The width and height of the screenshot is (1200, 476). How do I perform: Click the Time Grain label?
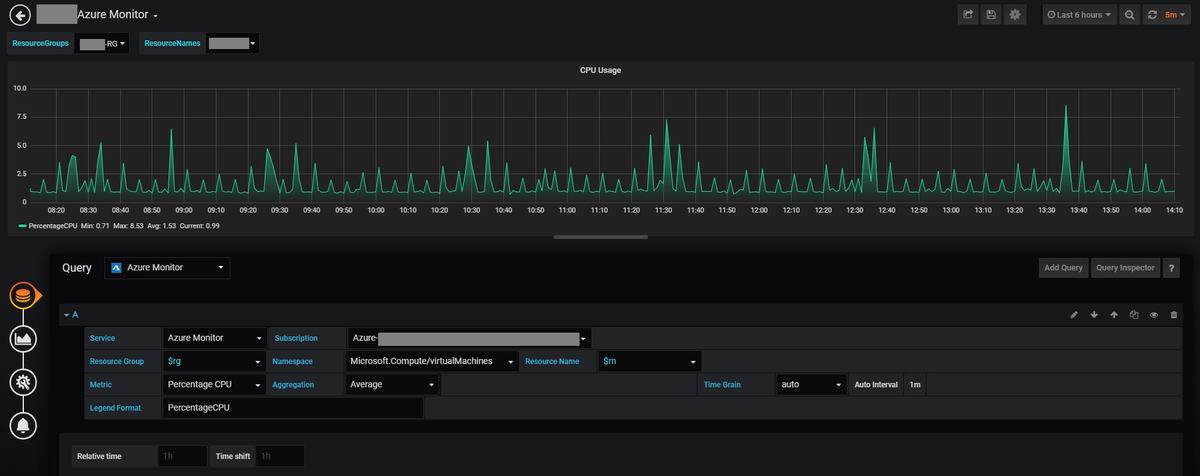tap(722, 383)
